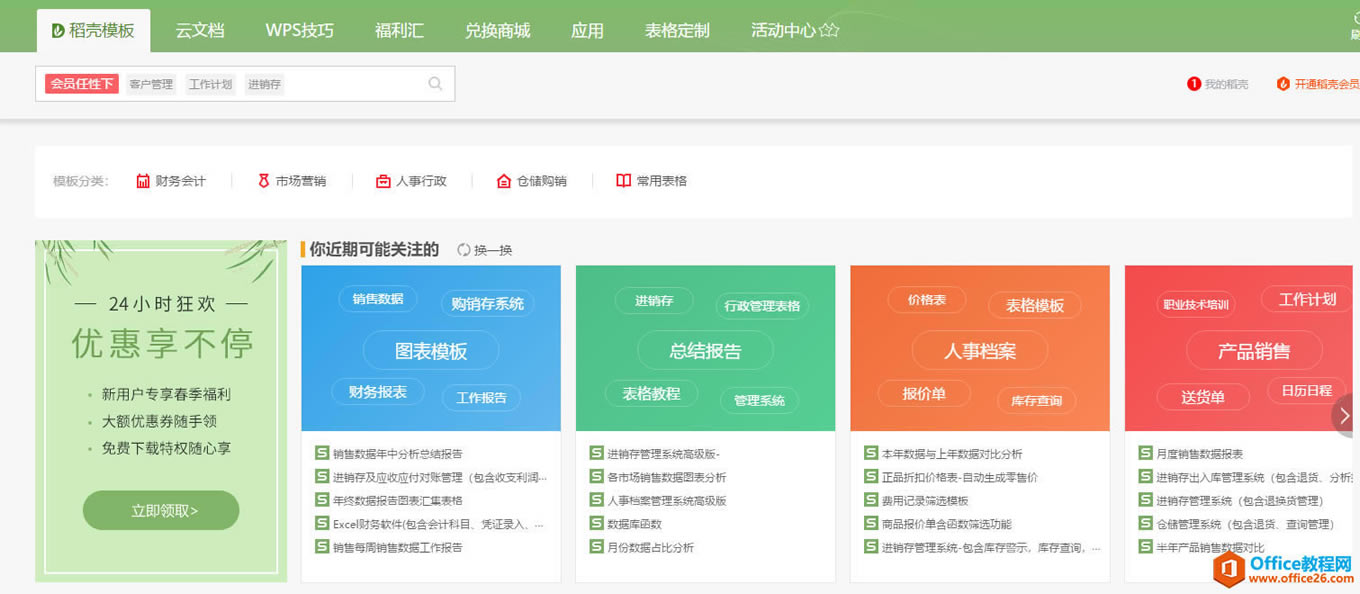
Task: Click spreadsheet icon beside 进销存管理系统高级版
Action: [x=597, y=453]
